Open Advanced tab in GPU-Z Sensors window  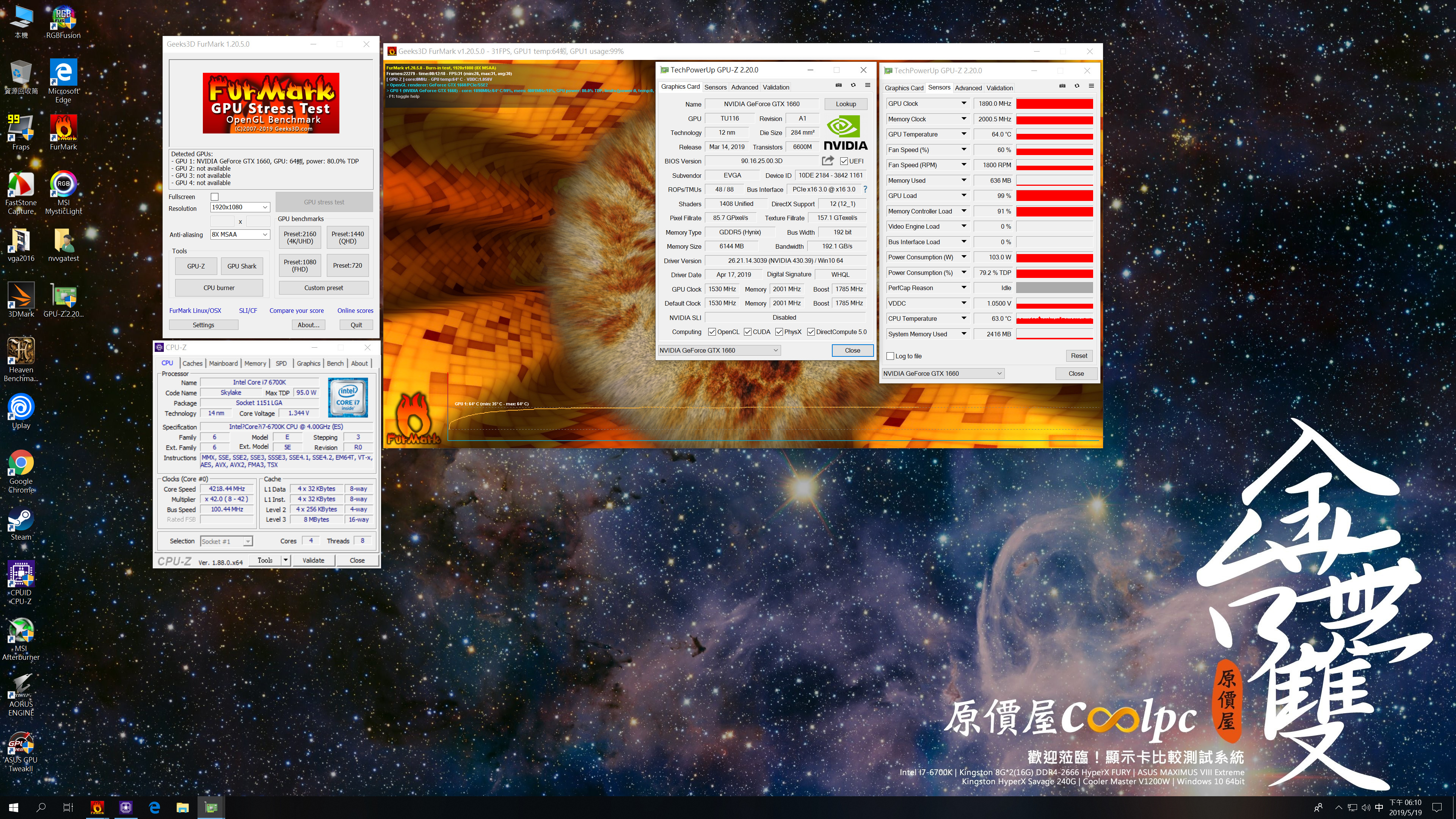pyautogui.click(x=968, y=88)
